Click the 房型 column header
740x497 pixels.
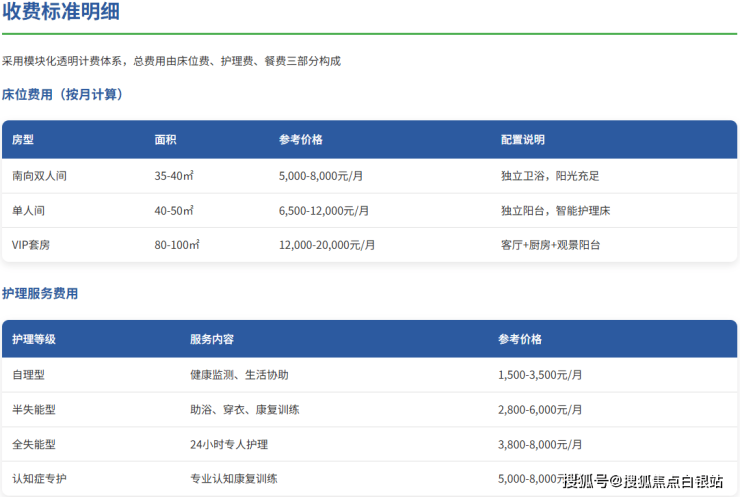[x=23, y=140]
